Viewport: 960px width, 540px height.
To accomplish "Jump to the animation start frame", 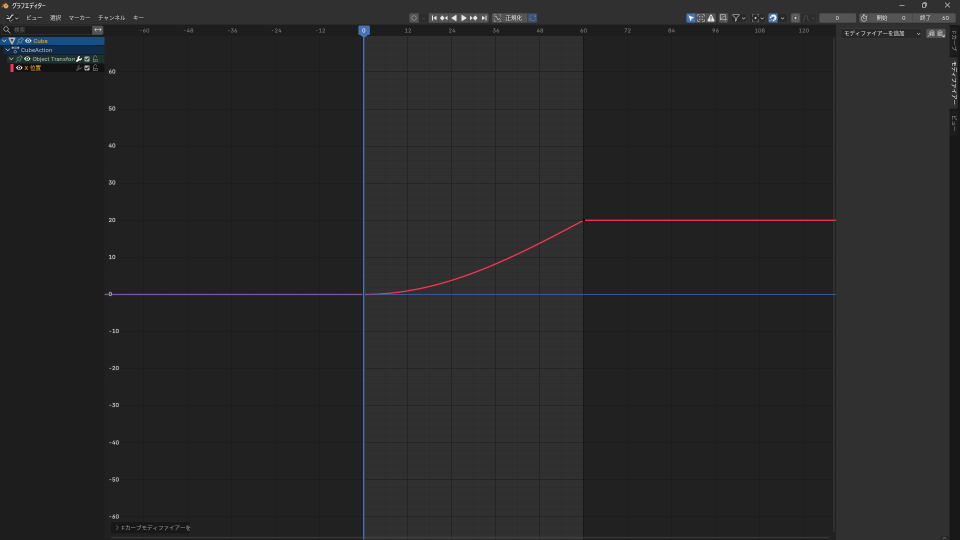I will pyautogui.click(x=433, y=18).
